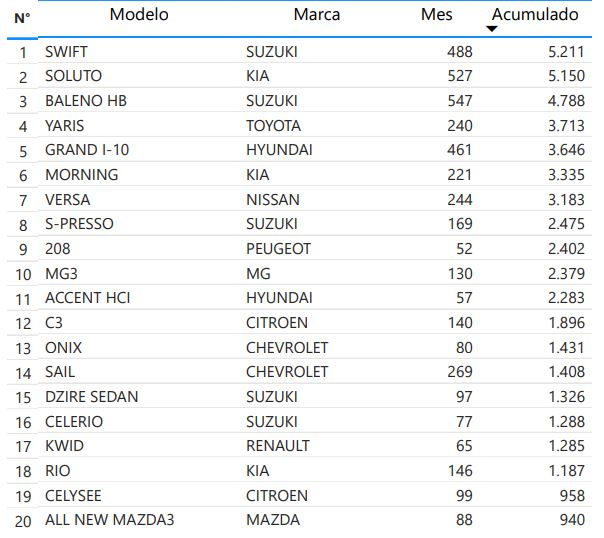Click the ACCENT HCI model cell
604x538 pixels.
tap(88, 298)
